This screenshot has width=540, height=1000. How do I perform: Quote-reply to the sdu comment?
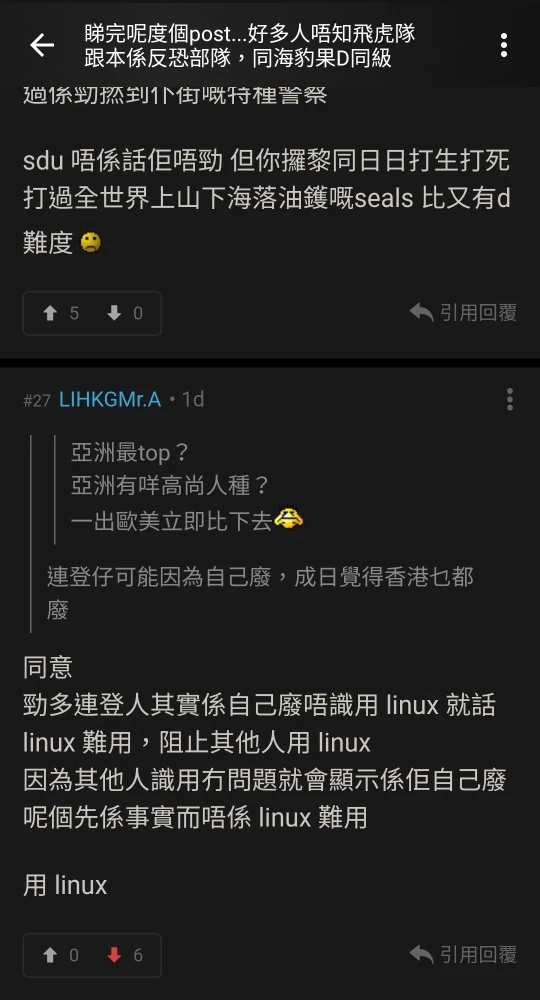pos(463,312)
